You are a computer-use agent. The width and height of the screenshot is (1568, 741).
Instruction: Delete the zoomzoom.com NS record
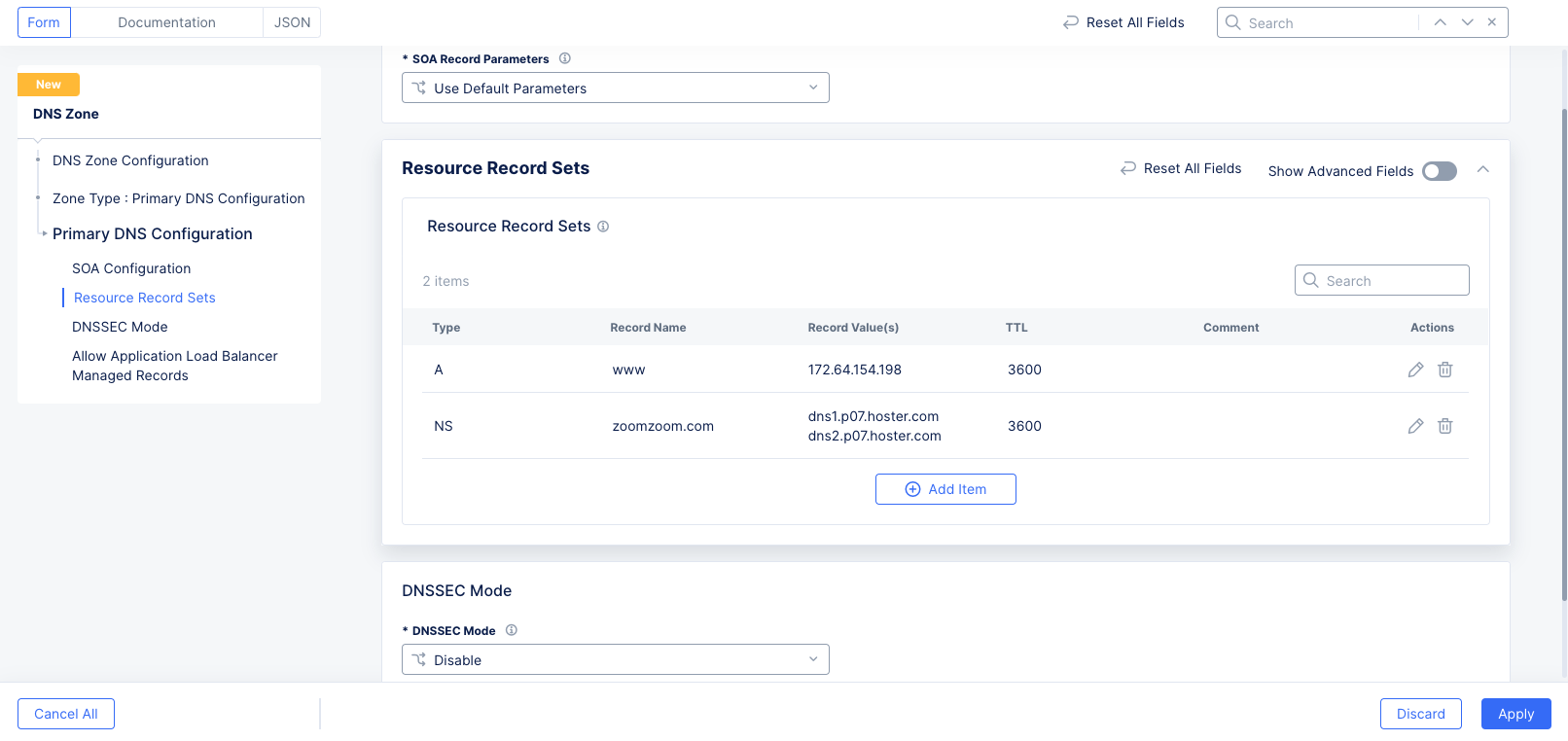(x=1445, y=426)
